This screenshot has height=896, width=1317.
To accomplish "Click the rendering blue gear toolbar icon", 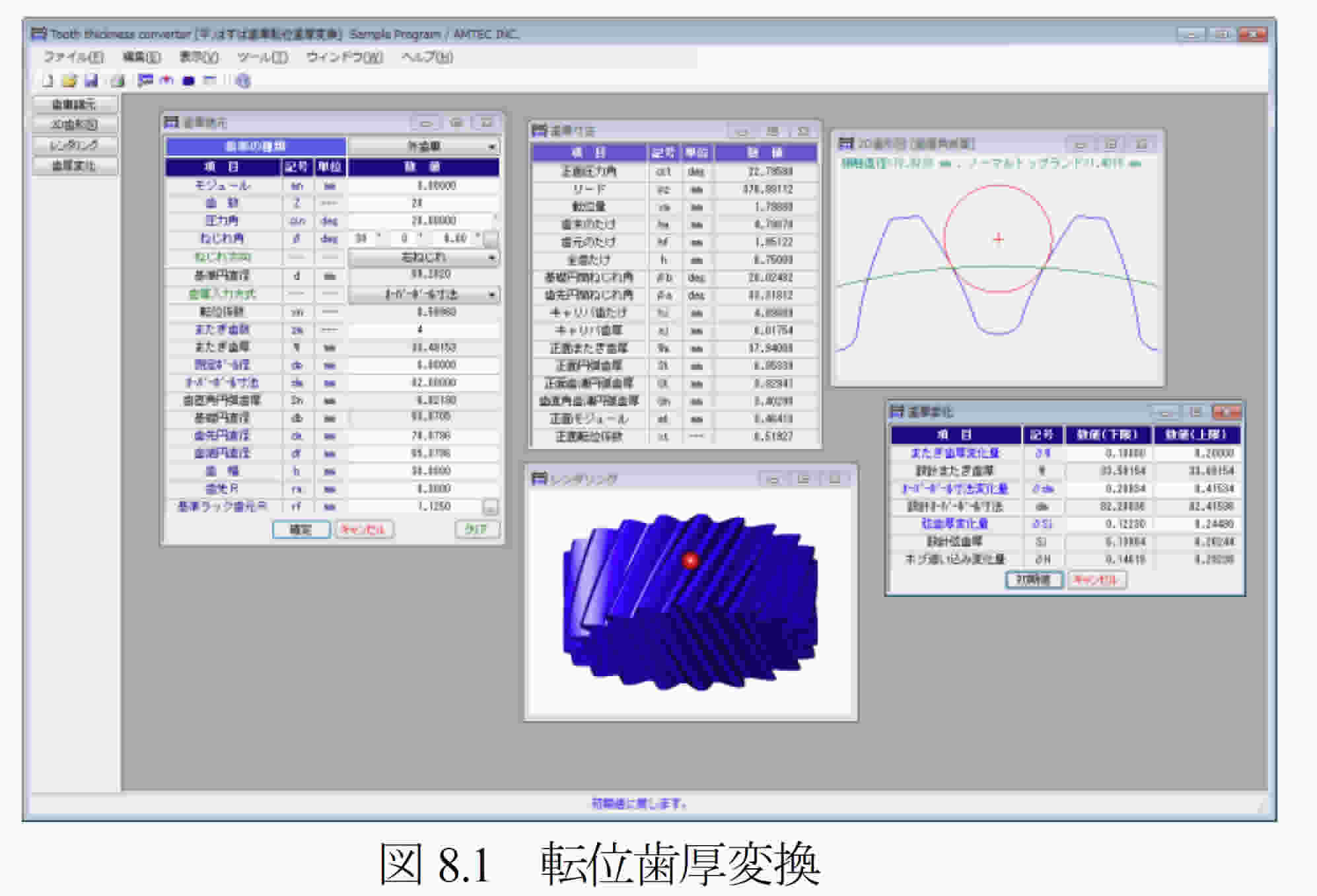I will pos(188,81).
